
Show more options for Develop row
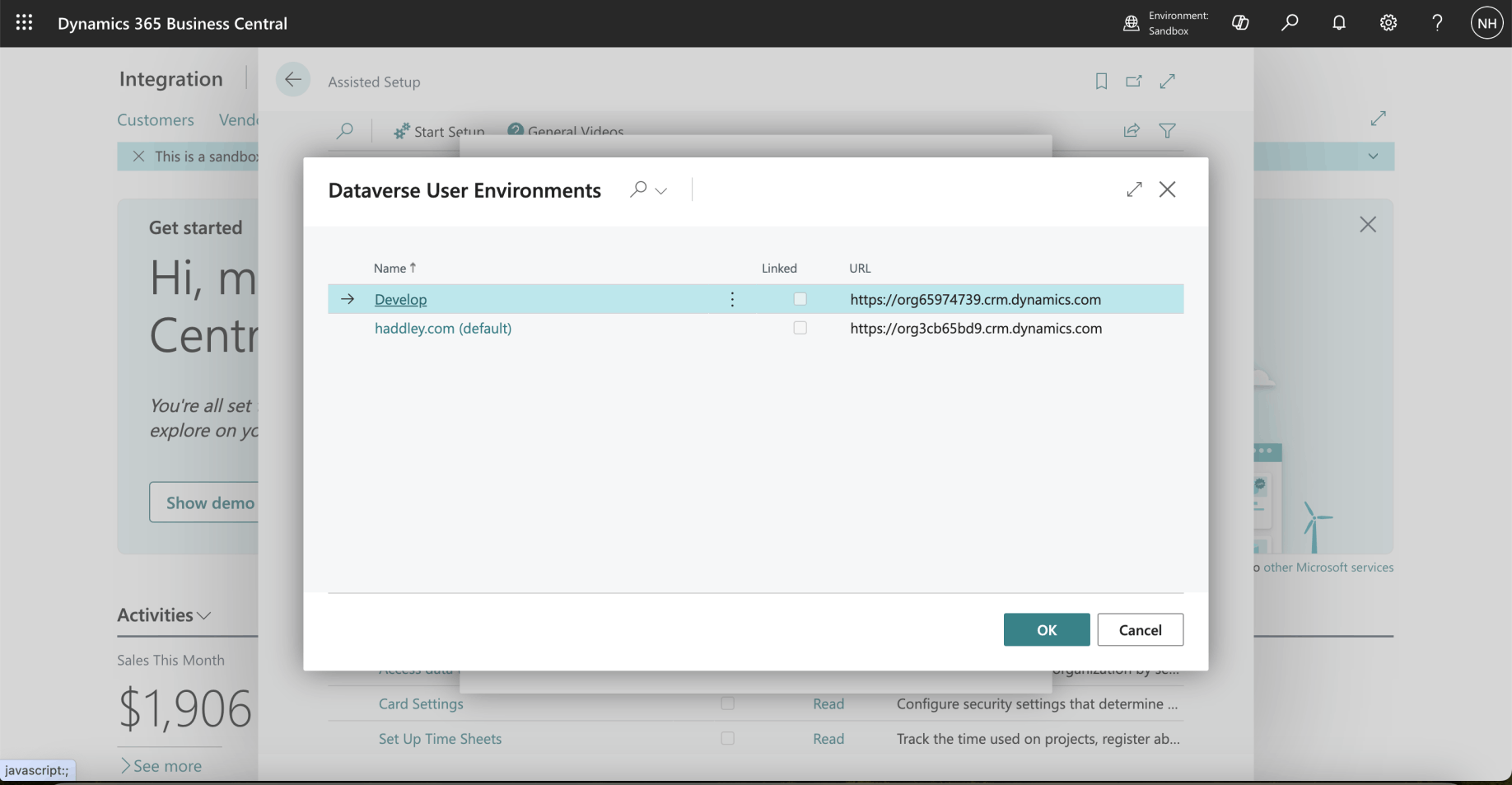[x=732, y=299]
